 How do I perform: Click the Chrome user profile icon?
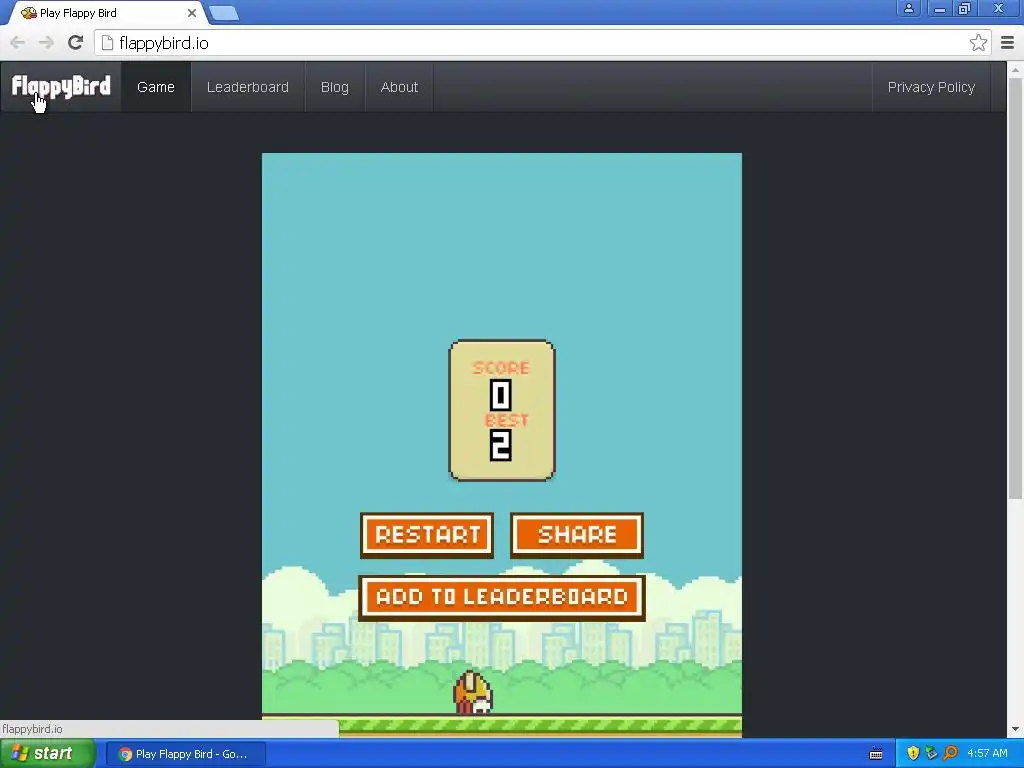click(908, 8)
